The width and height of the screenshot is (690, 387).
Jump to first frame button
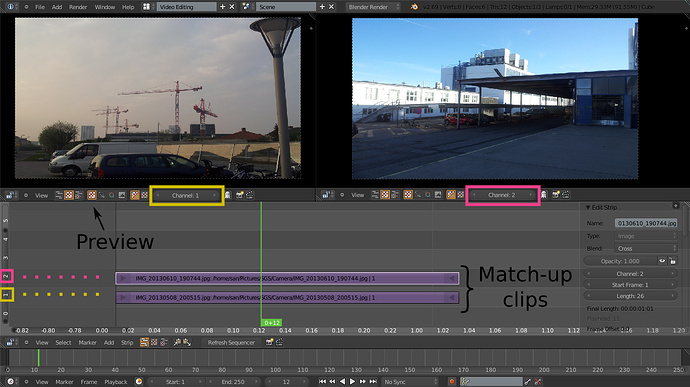click(x=323, y=382)
